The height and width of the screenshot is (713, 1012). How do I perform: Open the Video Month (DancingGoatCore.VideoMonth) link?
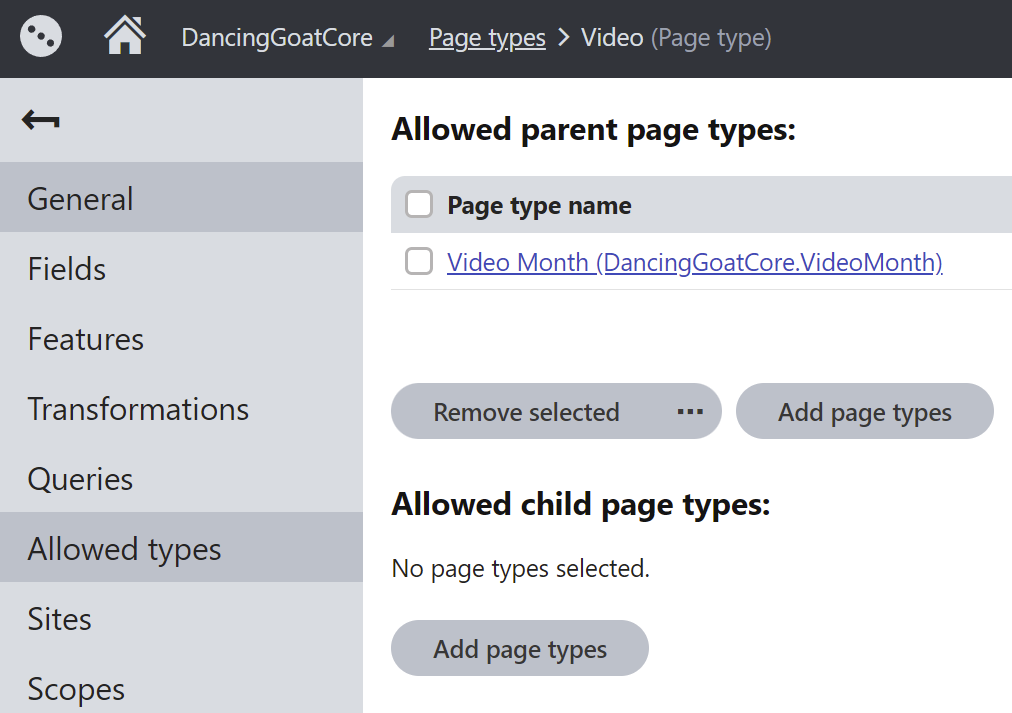point(694,262)
